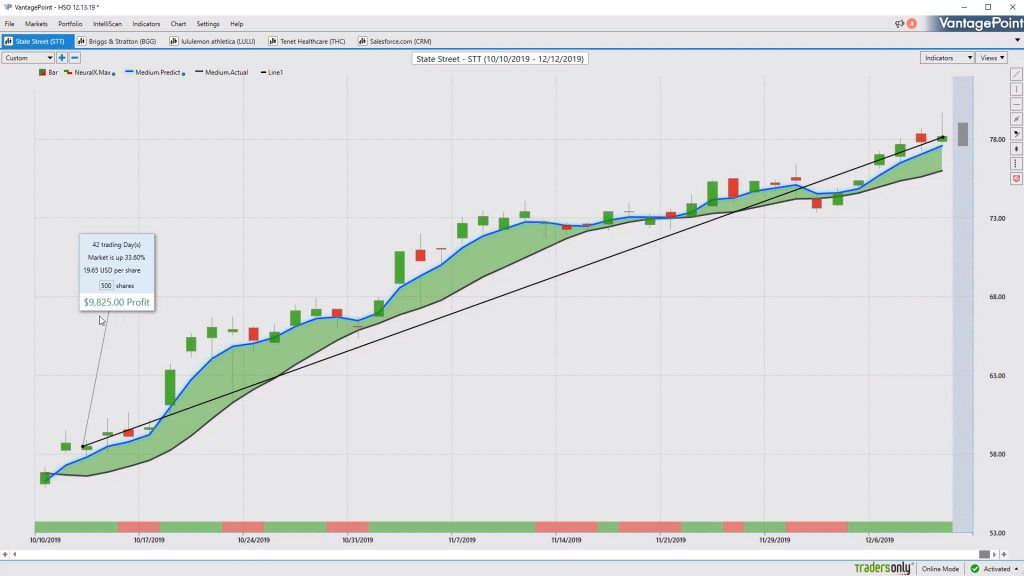Click the start point handle of Line1
Screen dimensions: 1024x576
click(x=83, y=447)
